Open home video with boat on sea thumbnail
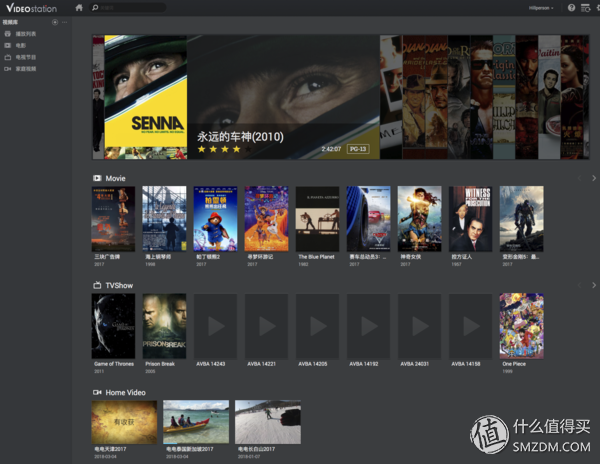The height and width of the screenshot is (464, 600). [x=196, y=422]
